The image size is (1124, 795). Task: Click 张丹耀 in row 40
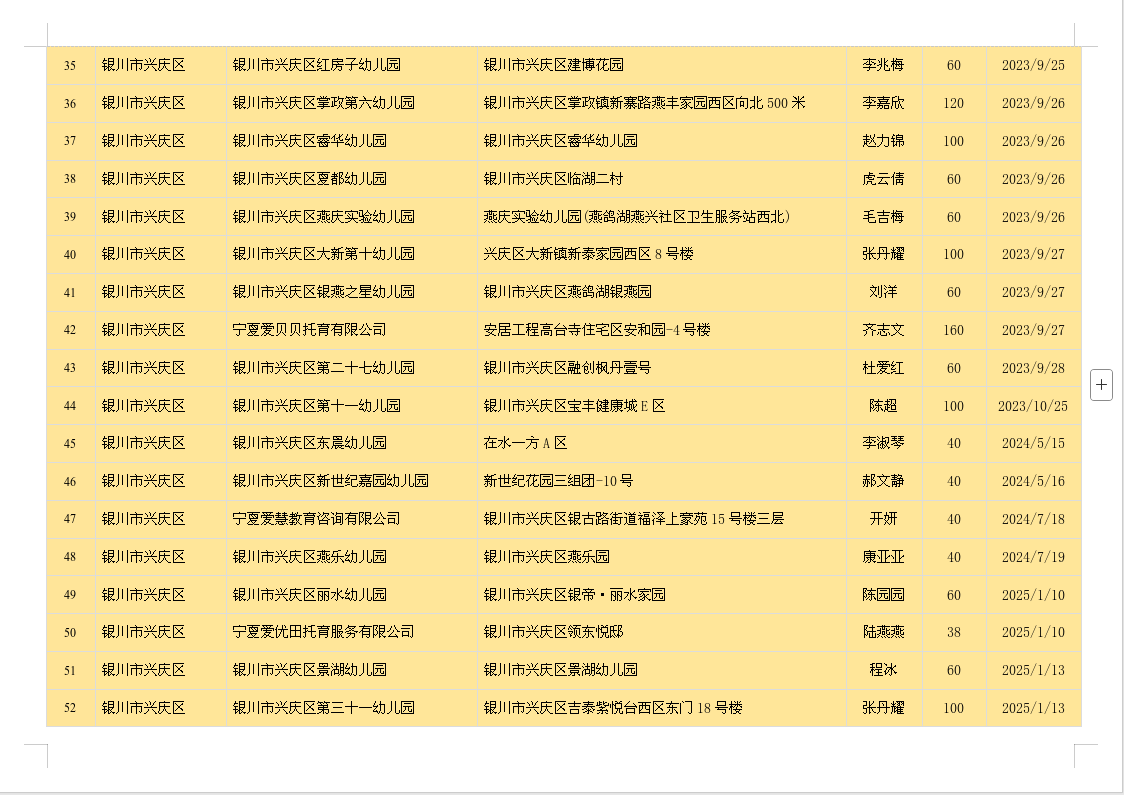[x=883, y=254]
